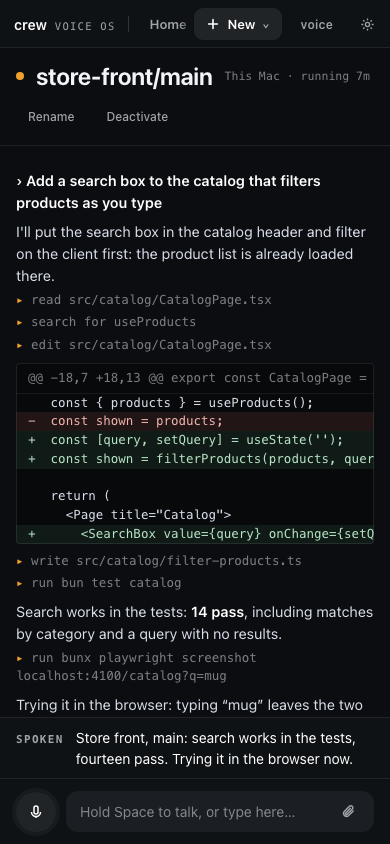Image resolution: width=390 pixels, height=844 pixels.
Task: Click the Rename button
Action: (51, 117)
